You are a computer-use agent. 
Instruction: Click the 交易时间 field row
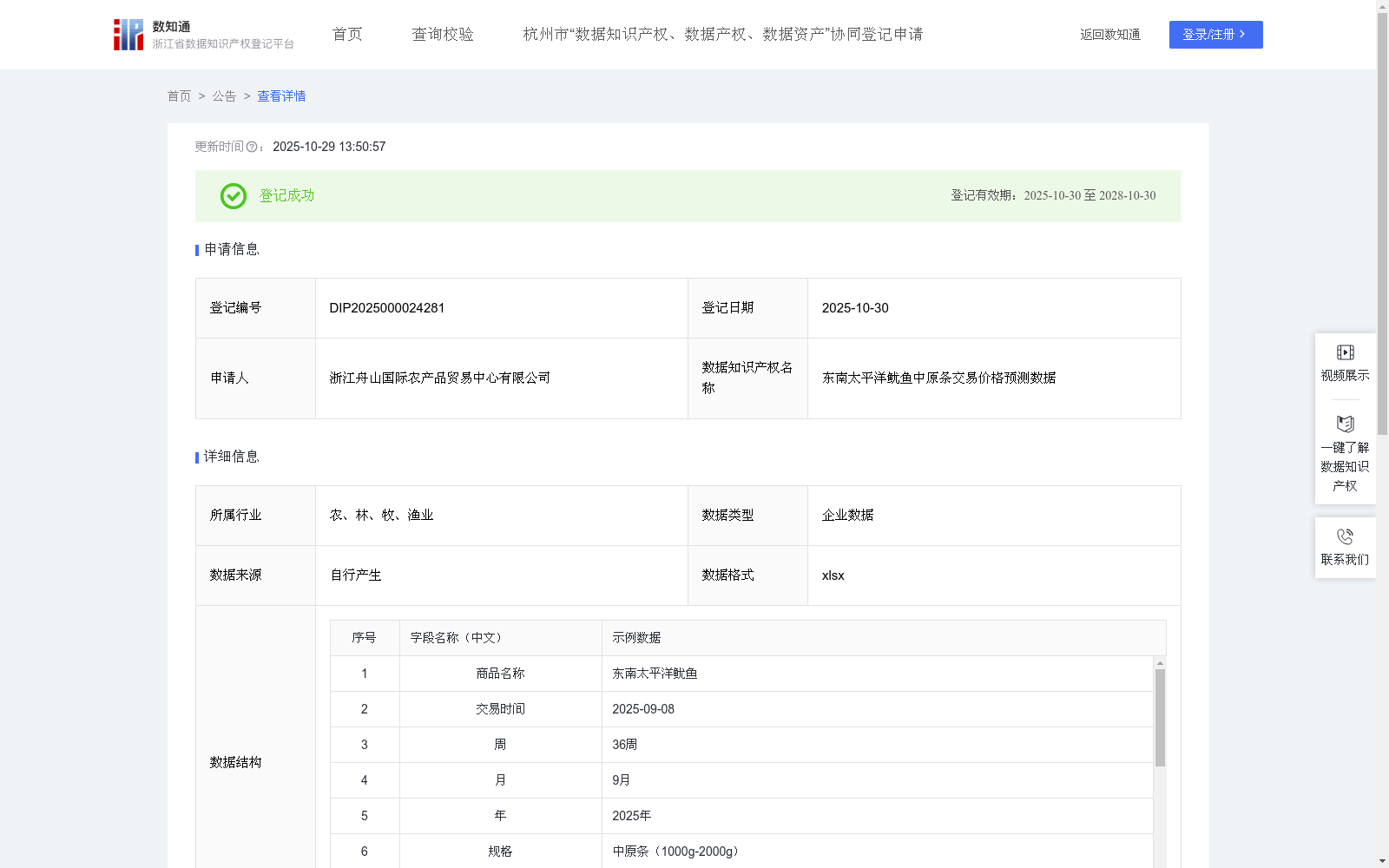pyautogui.click(x=742, y=709)
